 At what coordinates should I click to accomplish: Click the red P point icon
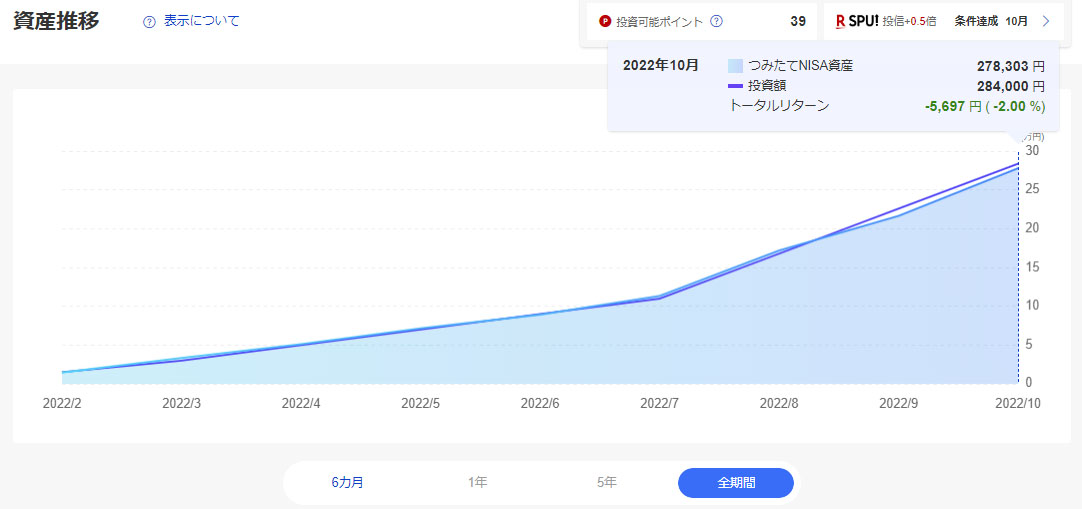coord(605,21)
